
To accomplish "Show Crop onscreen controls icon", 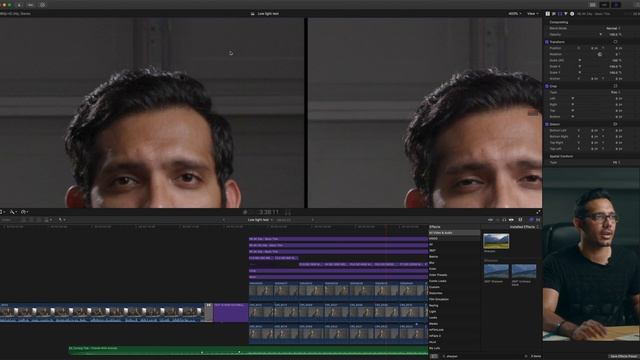I will coord(615,86).
